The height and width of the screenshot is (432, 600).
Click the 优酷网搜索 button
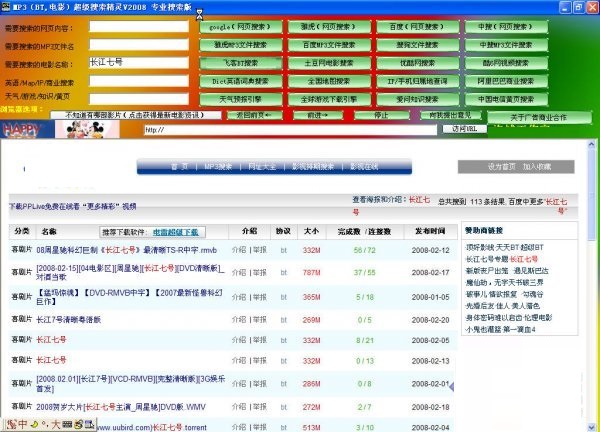pyautogui.click(x=417, y=63)
